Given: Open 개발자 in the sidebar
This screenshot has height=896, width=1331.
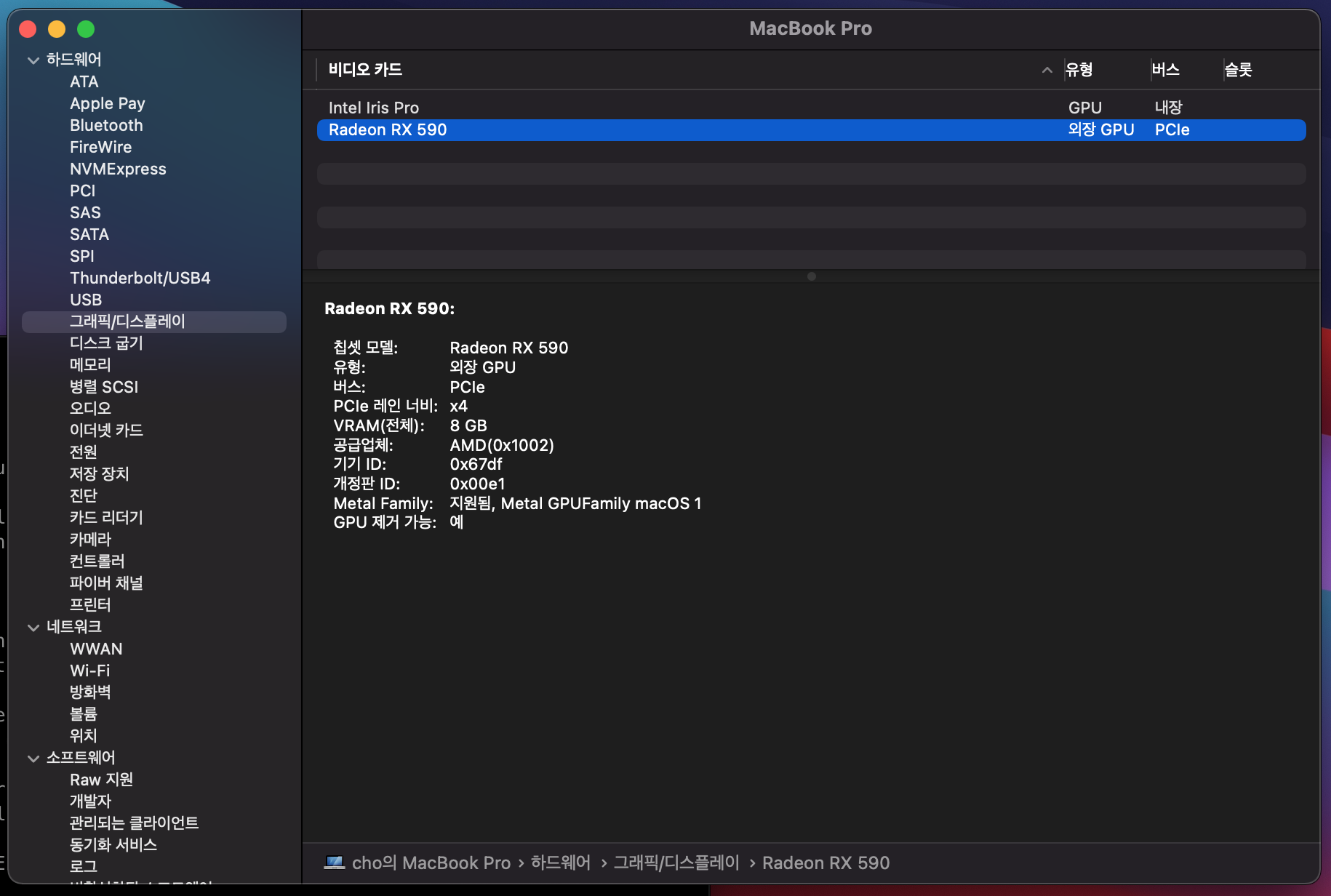Looking at the screenshot, I should pos(90,801).
